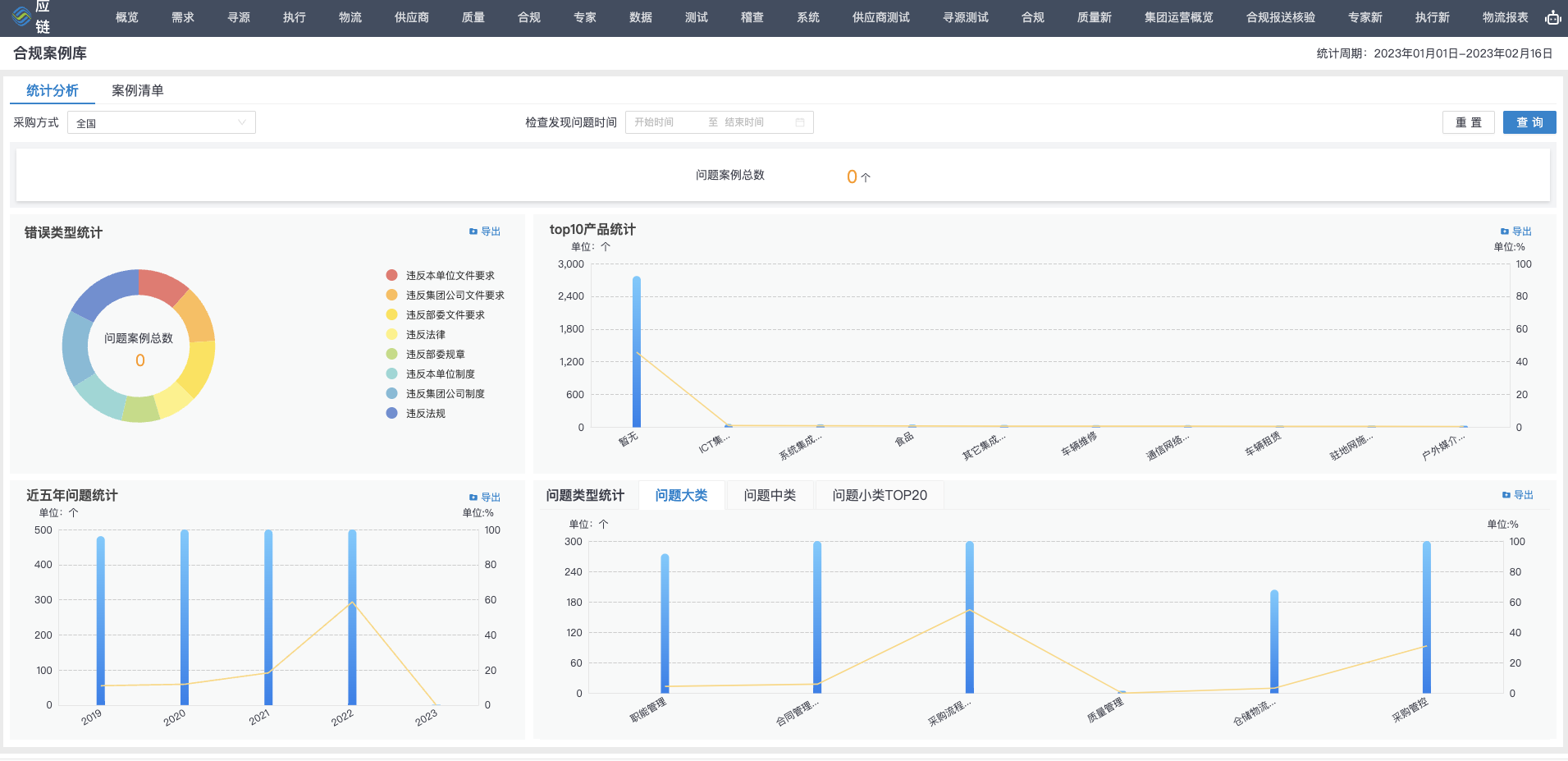Click the 2019 bar in five-year chart
The width and height of the screenshot is (1568, 761).
[101, 621]
